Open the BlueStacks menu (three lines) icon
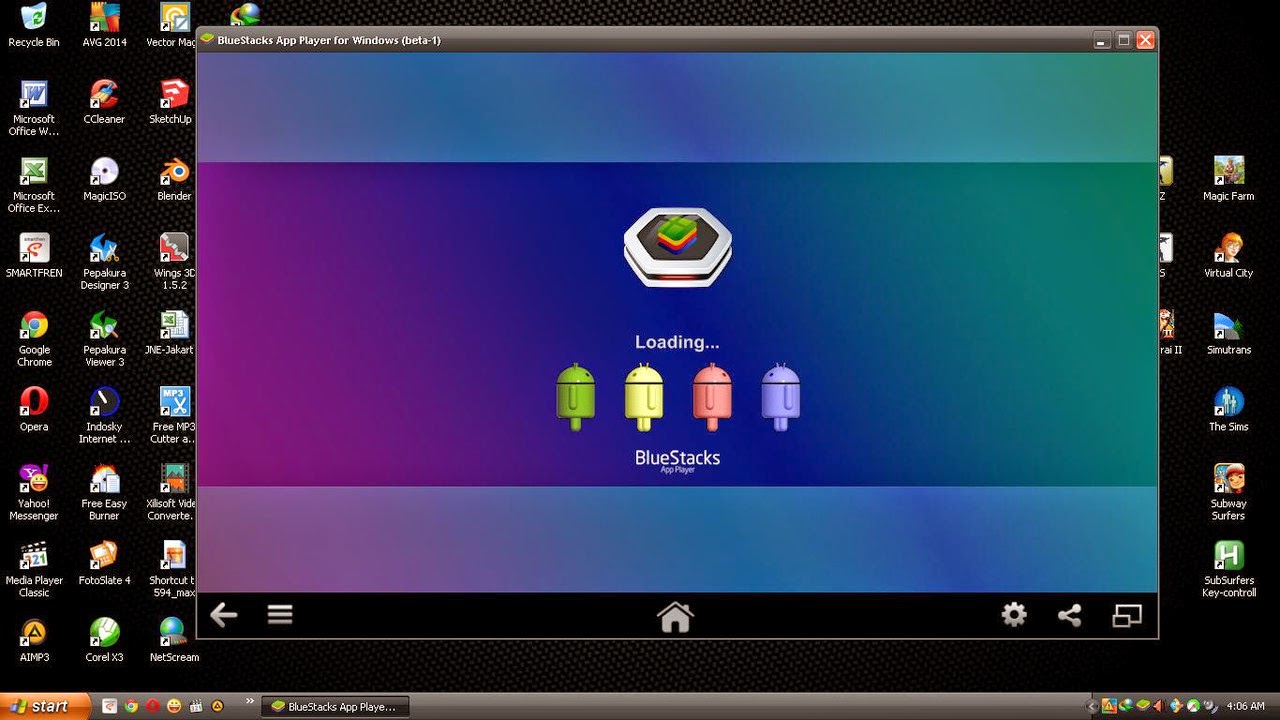The height and width of the screenshot is (720, 1280). [x=280, y=615]
